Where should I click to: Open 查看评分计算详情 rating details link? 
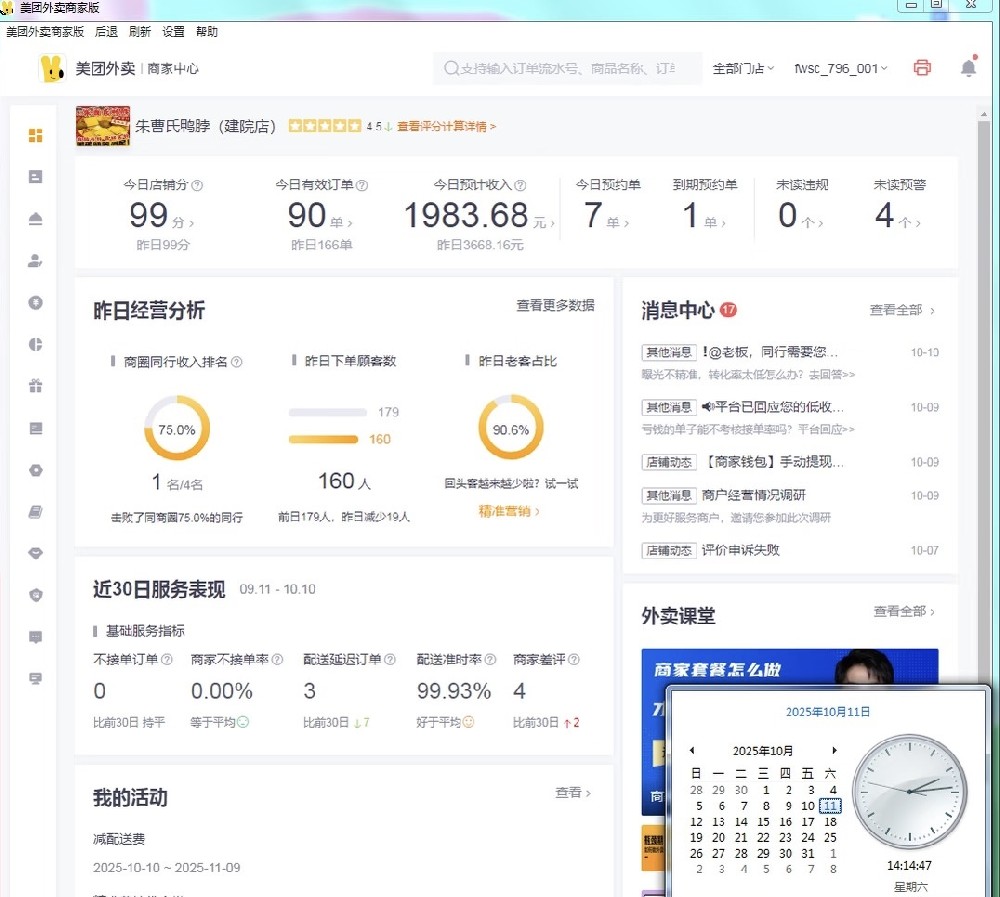(446, 127)
